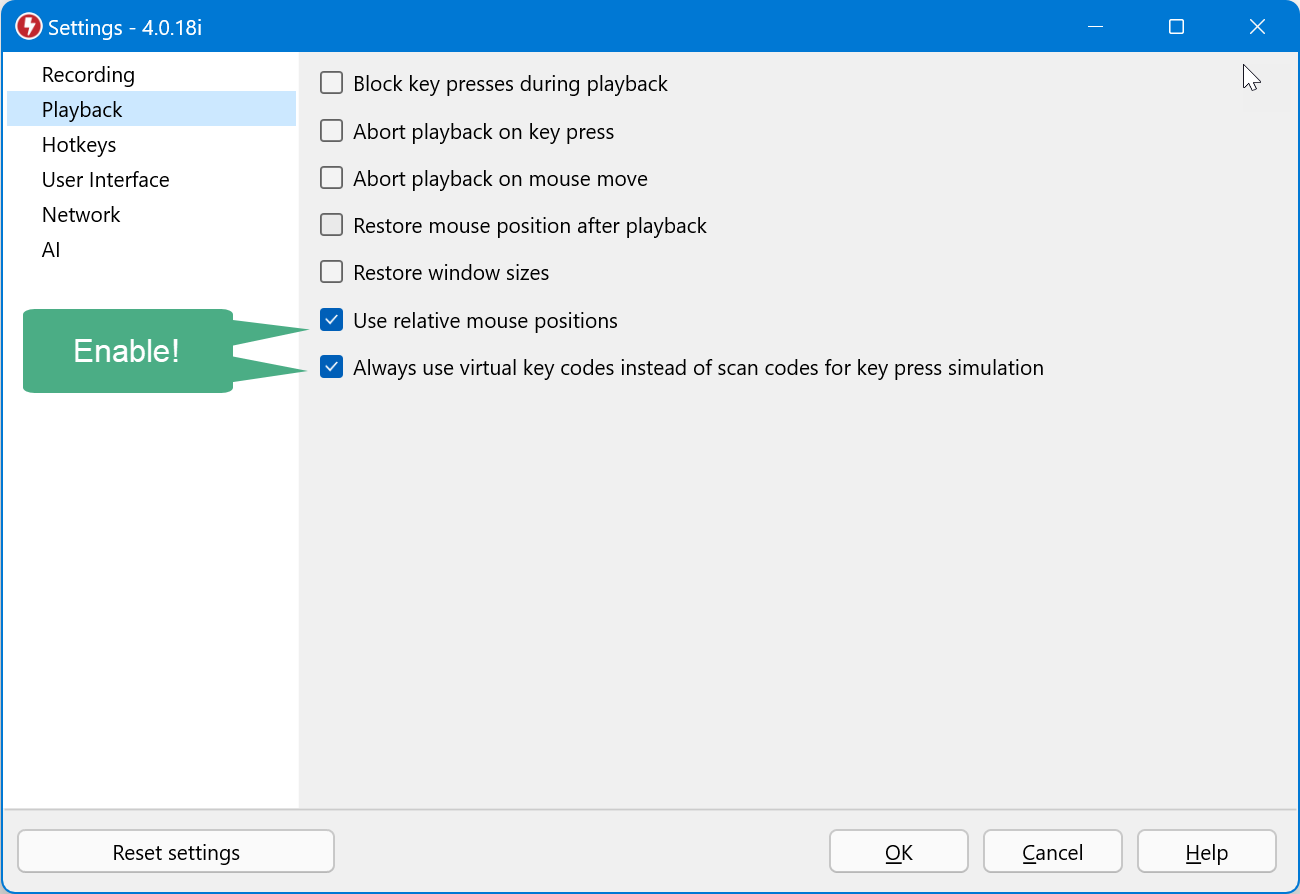Screen dimensions: 1300x894
Task: Click the red lightning app icon in title bar
Action: pyautogui.click(x=29, y=27)
